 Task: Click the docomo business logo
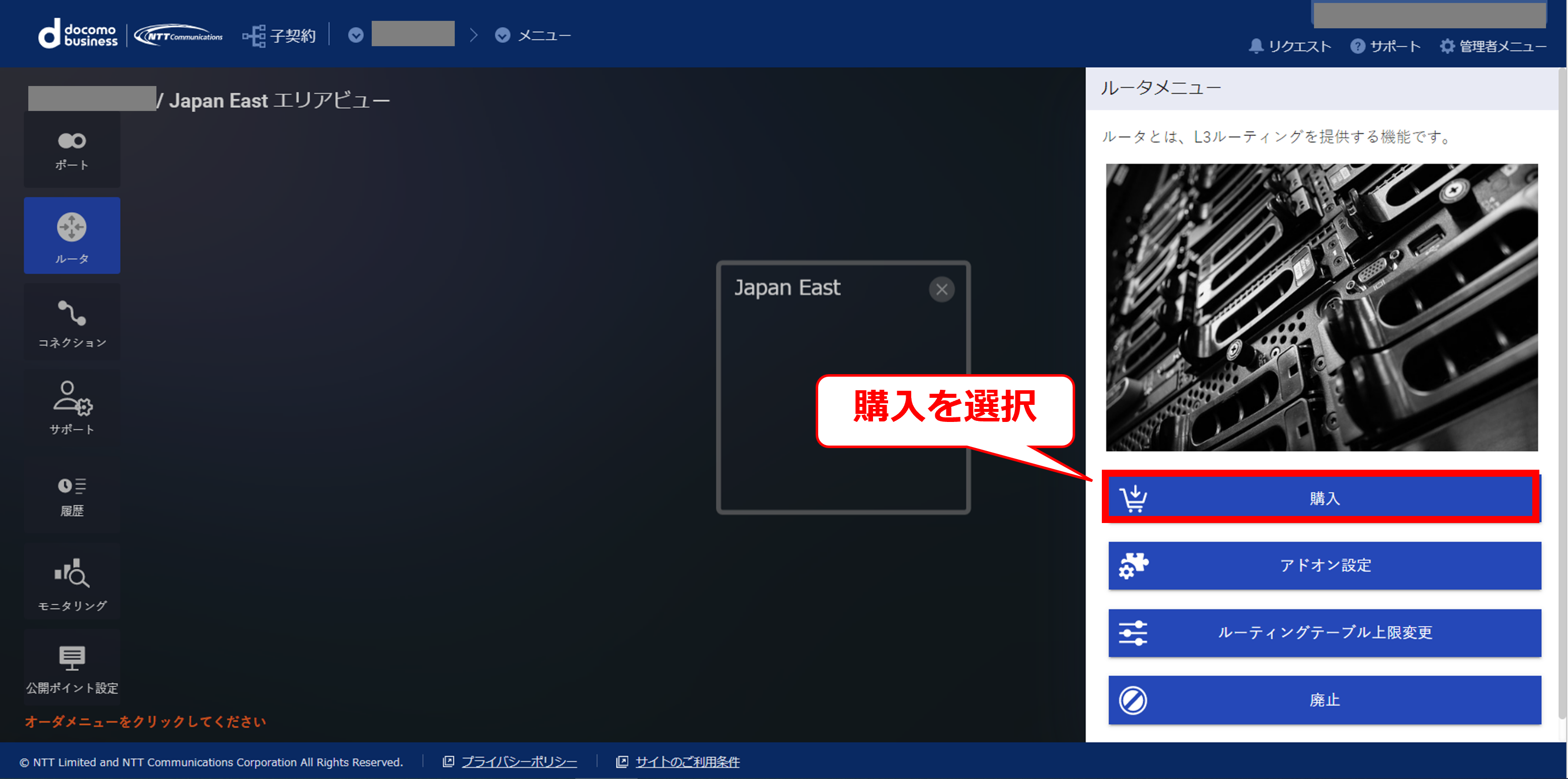pyautogui.click(x=78, y=35)
